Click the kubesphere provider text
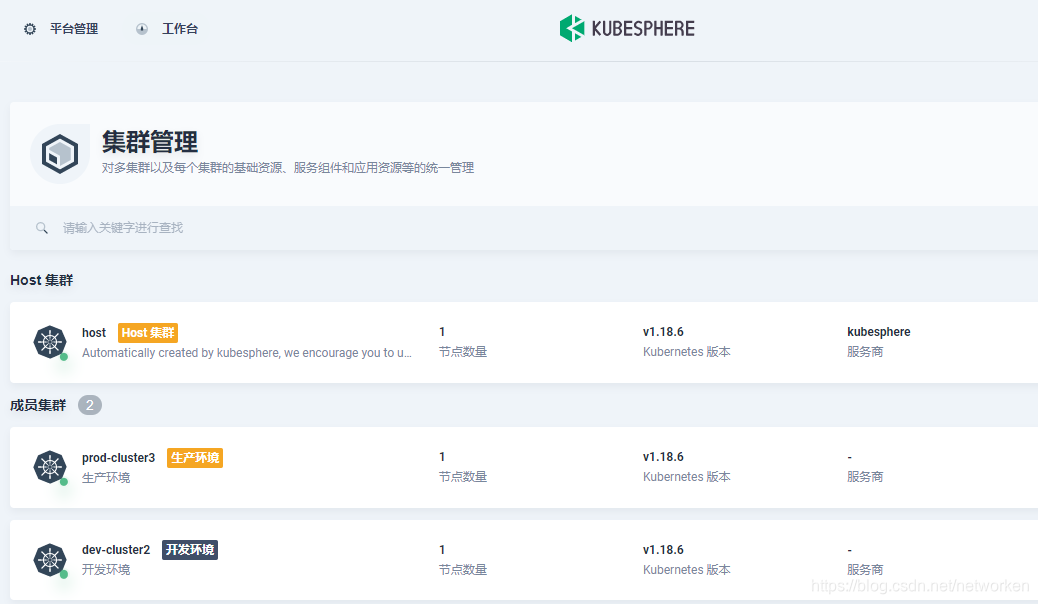This screenshot has height=604, width=1038. (878, 332)
